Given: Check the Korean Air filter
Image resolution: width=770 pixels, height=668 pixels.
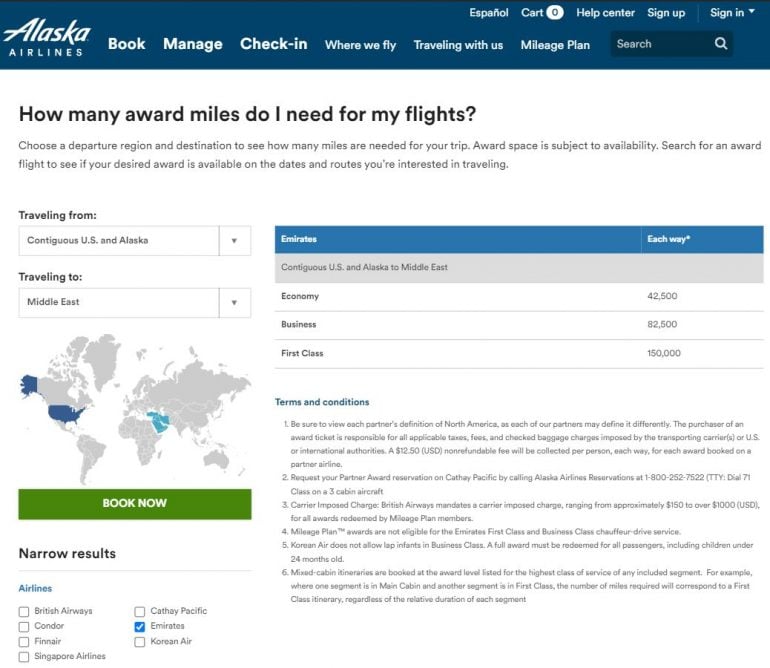Looking at the screenshot, I should tap(140, 641).
